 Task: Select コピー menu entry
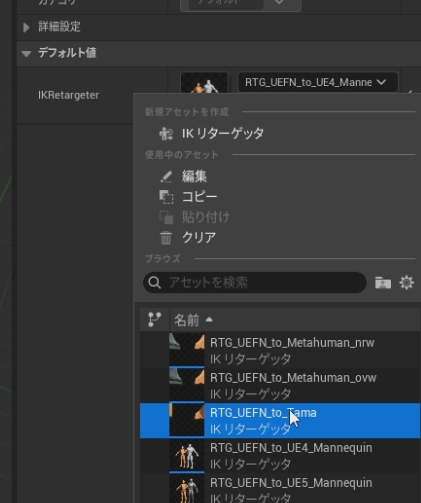coord(199,197)
